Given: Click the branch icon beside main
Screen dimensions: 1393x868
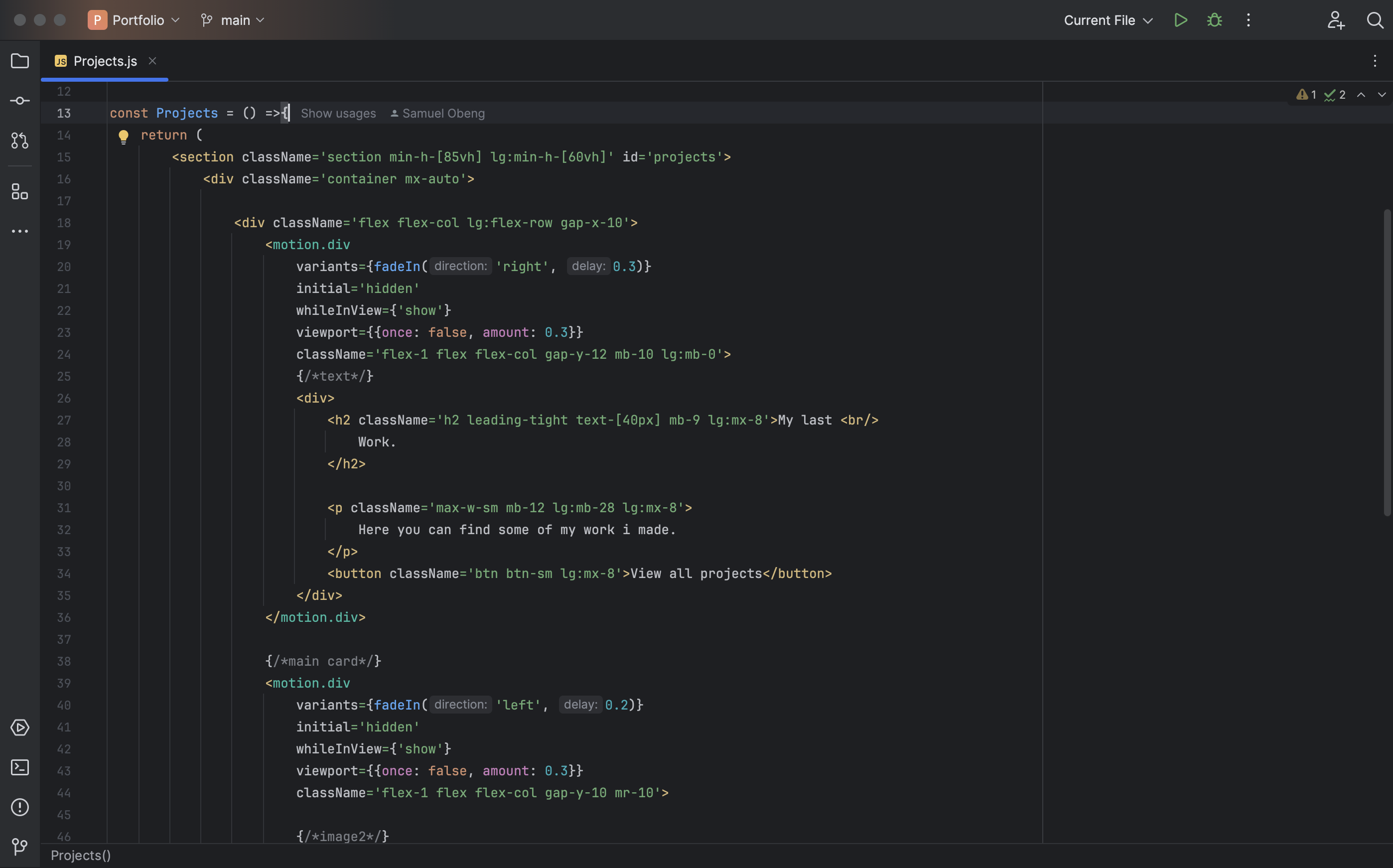Looking at the screenshot, I should click(206, 20).
